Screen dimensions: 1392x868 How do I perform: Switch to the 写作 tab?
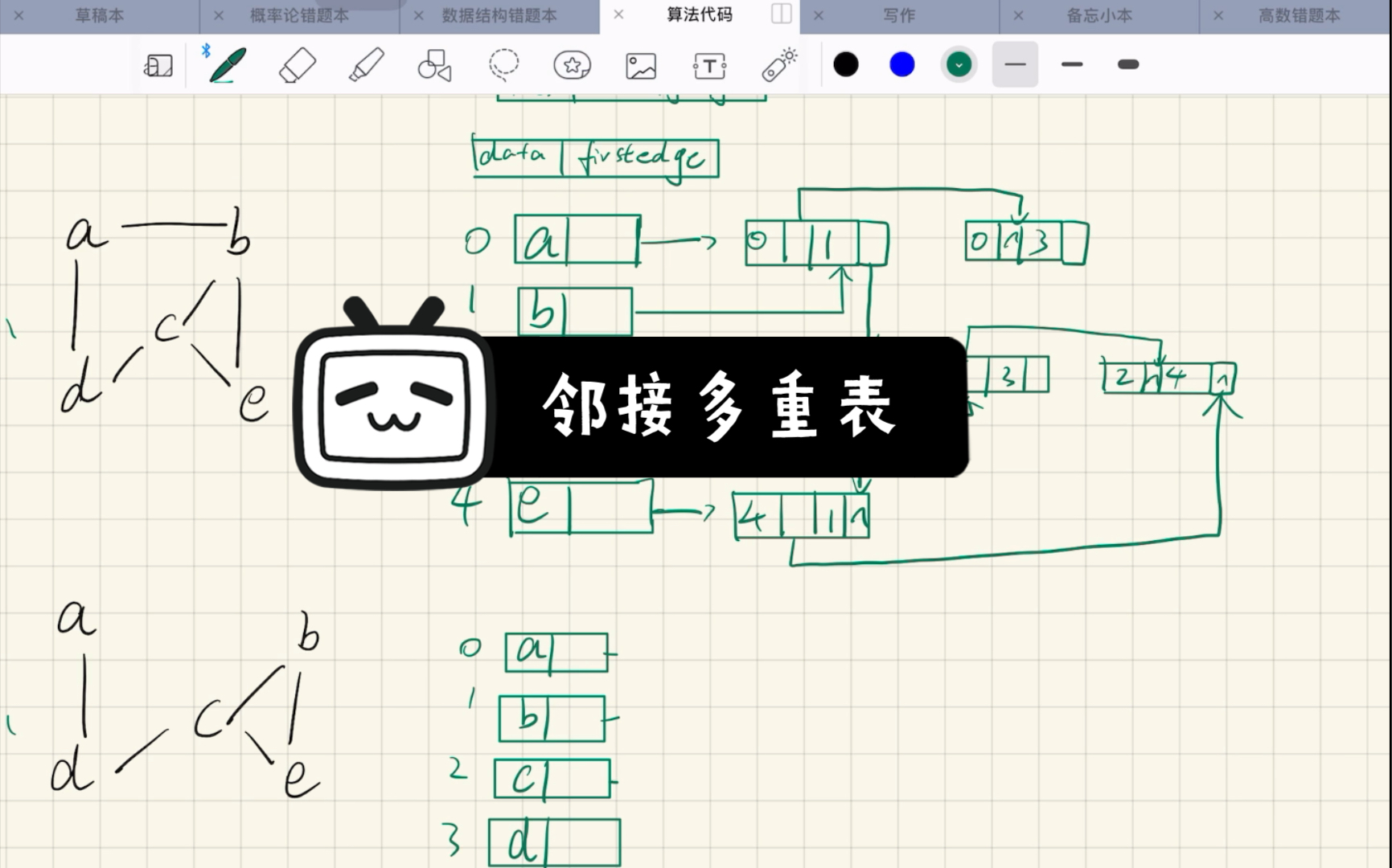point(899,15)
